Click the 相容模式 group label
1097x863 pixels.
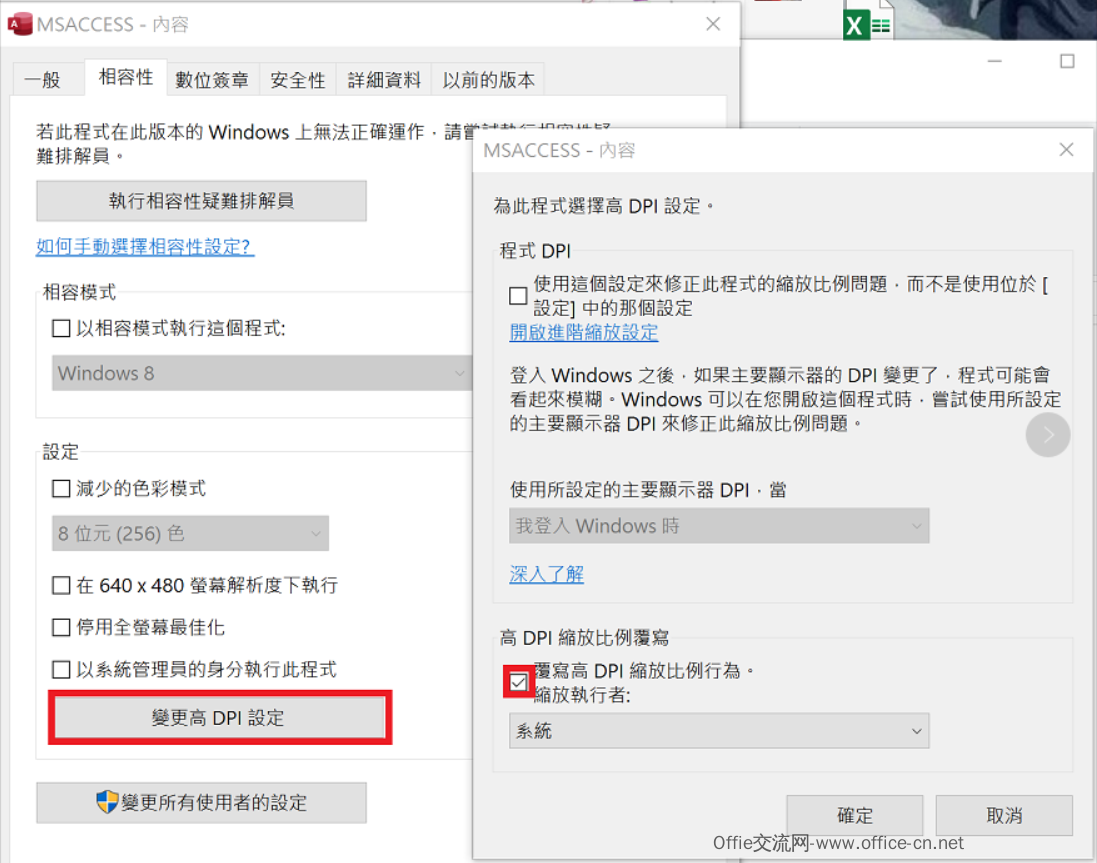pyautogui.click(x=79, y=292)
